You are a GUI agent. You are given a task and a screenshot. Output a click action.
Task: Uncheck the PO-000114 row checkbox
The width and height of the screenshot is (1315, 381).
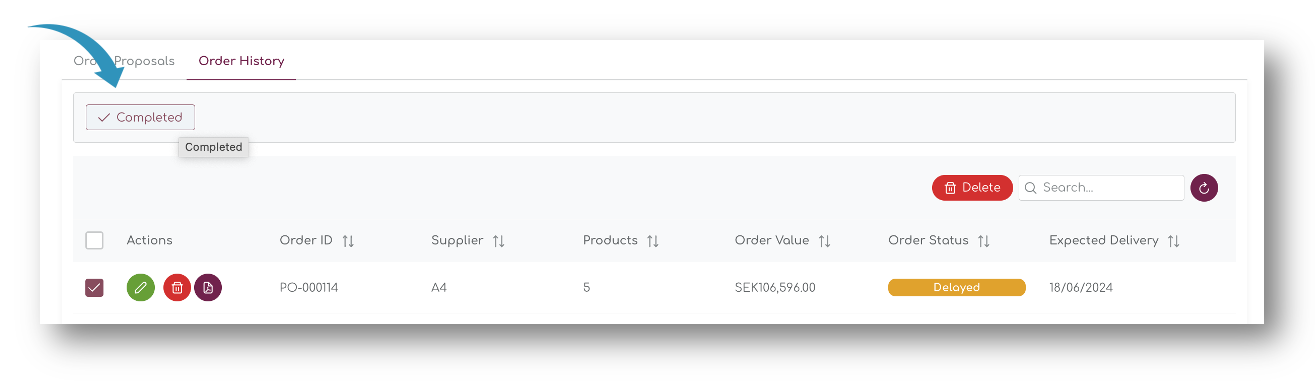[x=94, y=288]
